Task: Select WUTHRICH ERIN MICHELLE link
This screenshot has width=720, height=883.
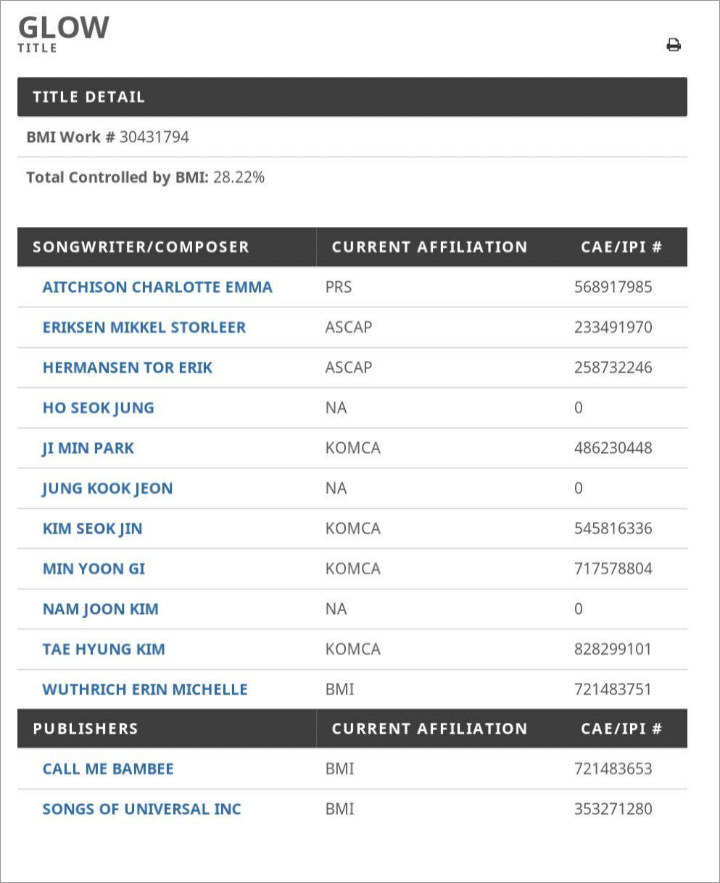Action: tap(145, 689)
